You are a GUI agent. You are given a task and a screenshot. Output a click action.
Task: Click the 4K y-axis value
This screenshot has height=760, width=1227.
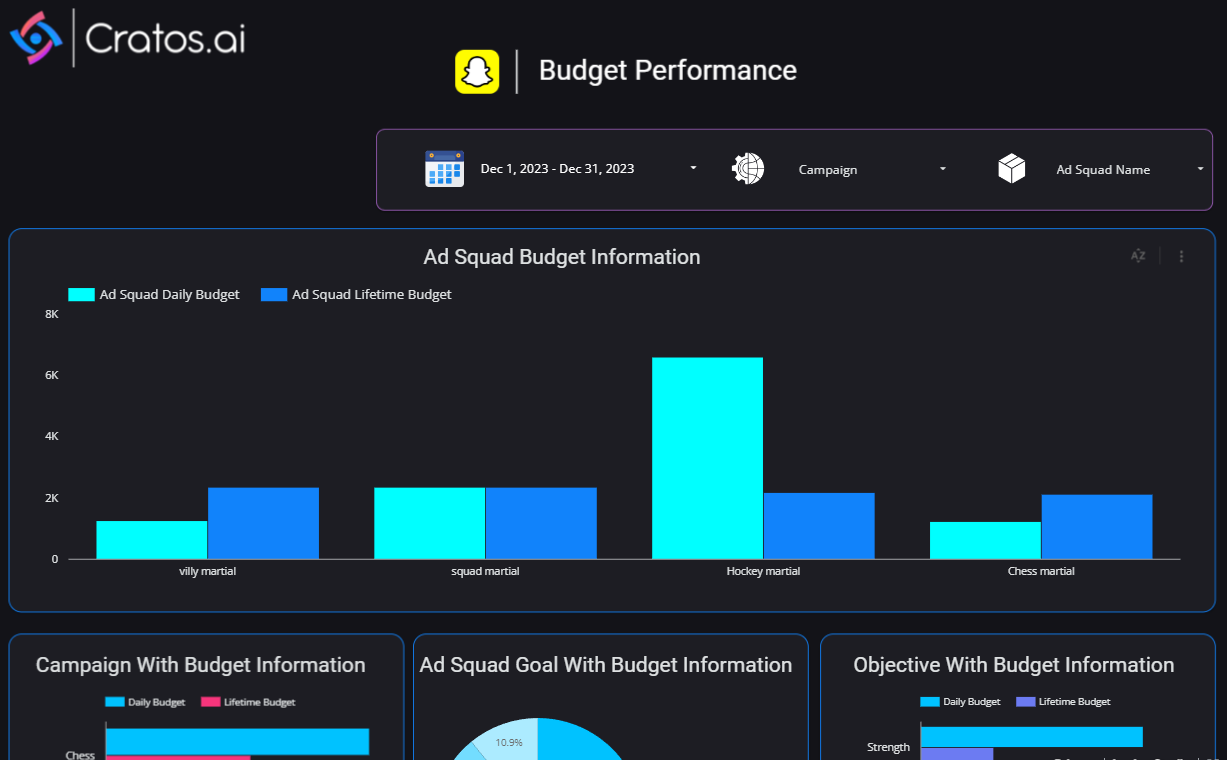tap(52, 436)
